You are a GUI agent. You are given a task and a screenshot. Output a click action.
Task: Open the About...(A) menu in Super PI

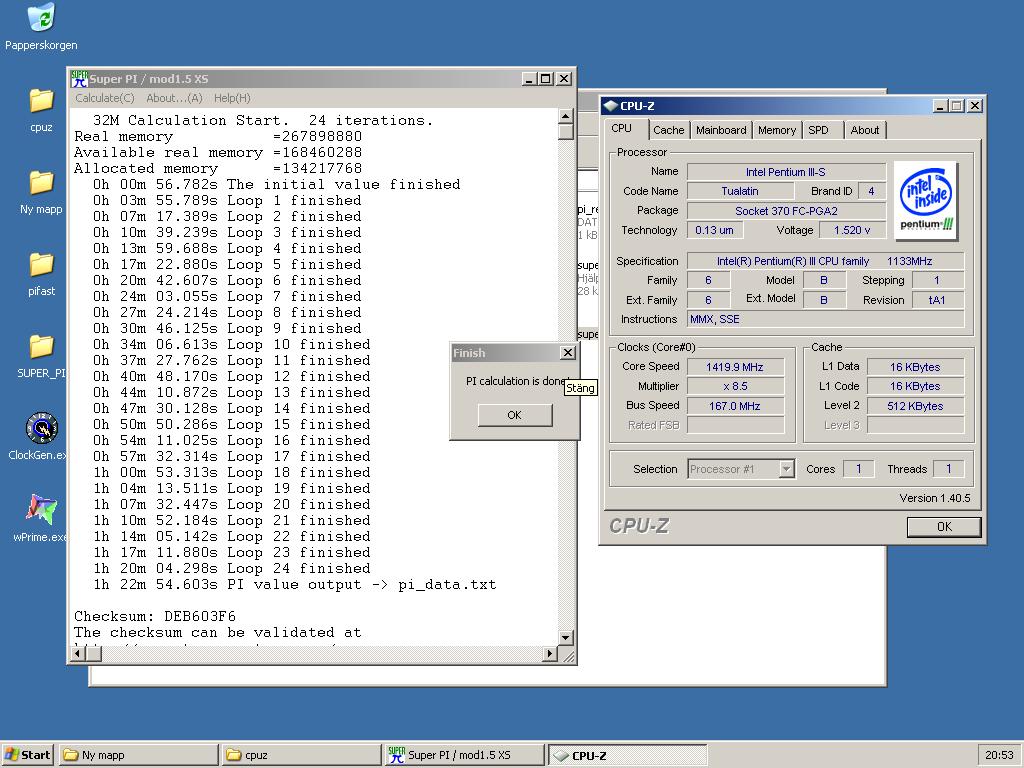coord(174,98)
